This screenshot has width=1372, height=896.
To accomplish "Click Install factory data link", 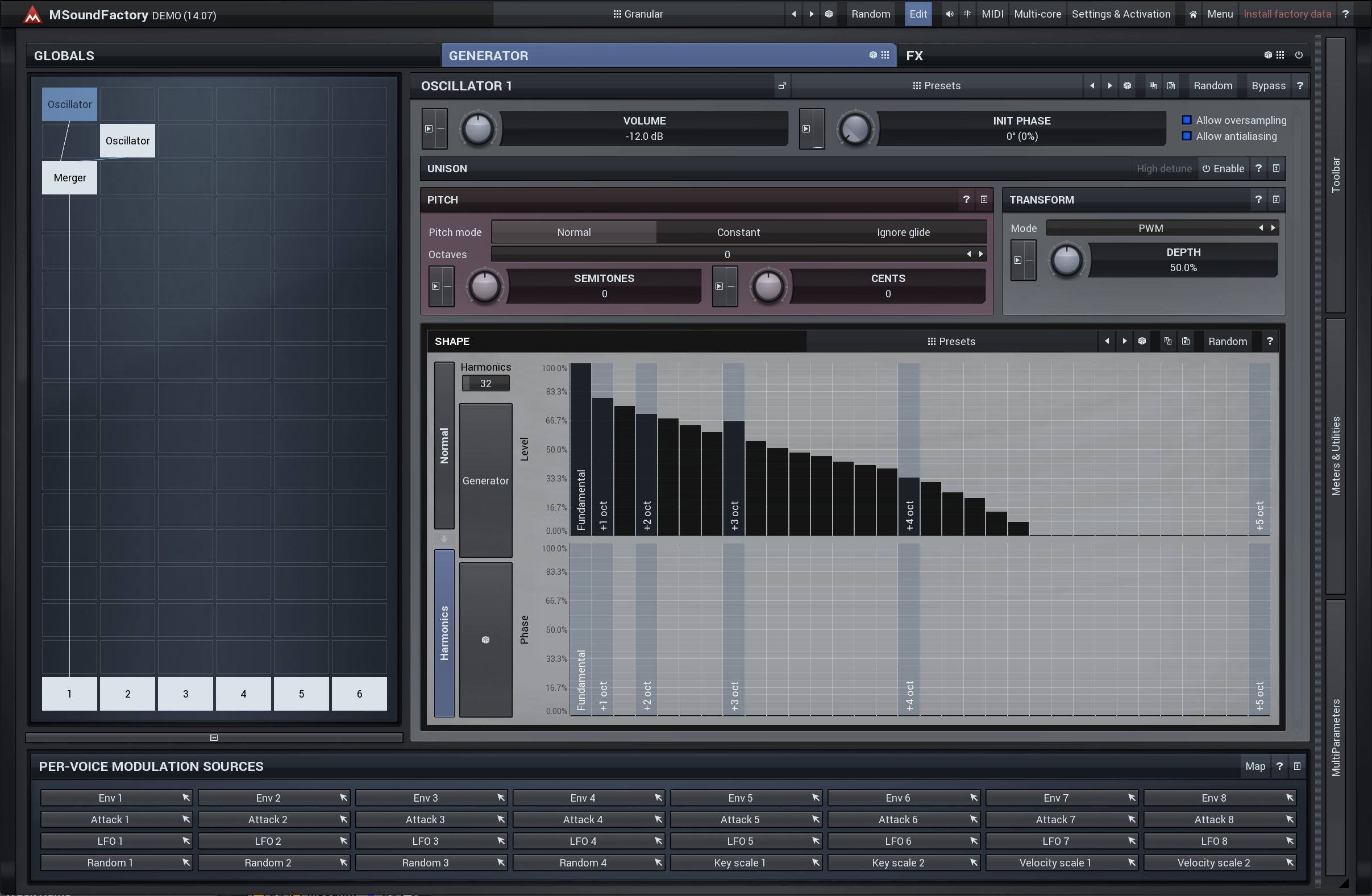I will (x=1287, y=14).
